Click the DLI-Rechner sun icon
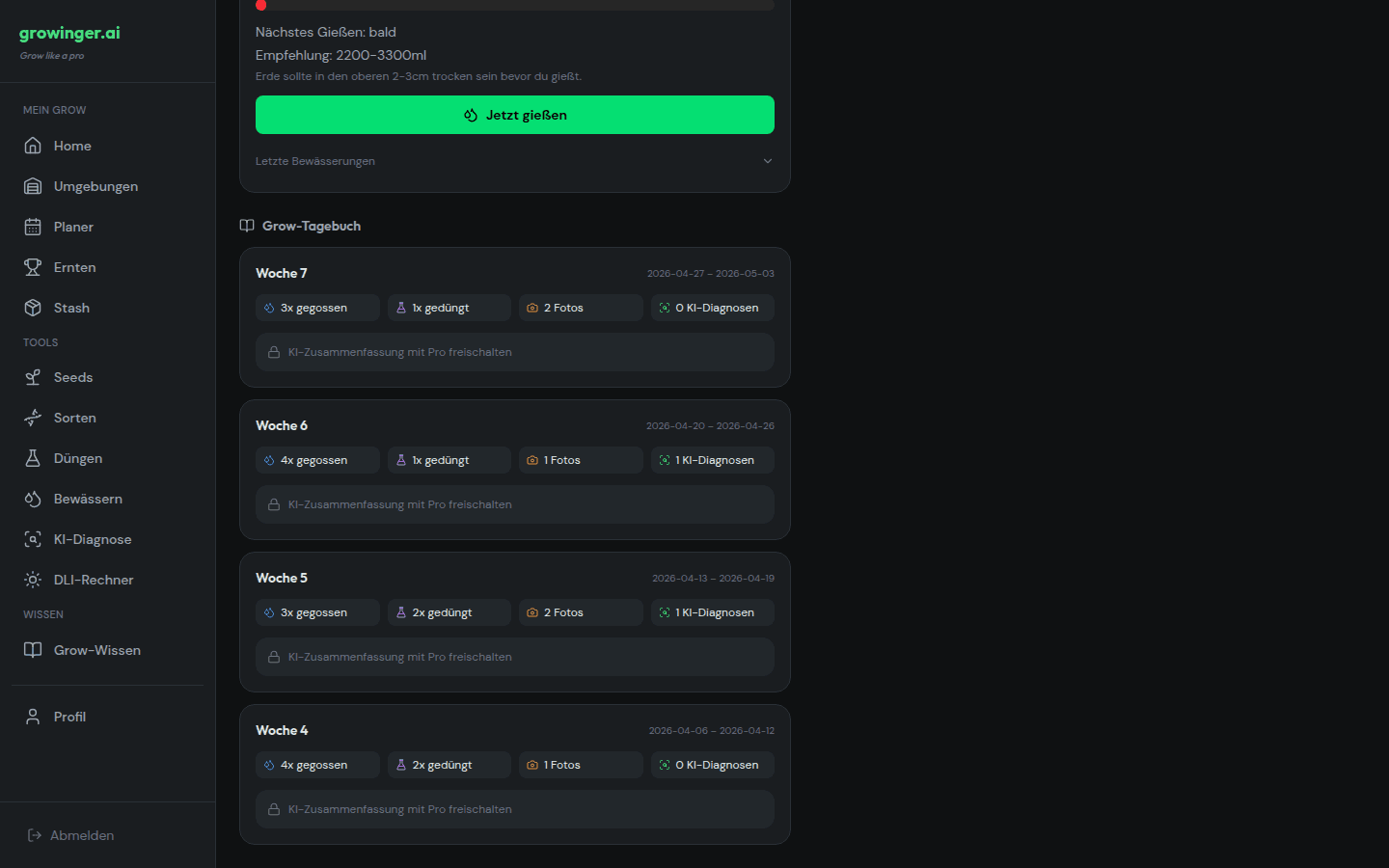Viewport: 1389px width, 868px height. coord(33,580)
